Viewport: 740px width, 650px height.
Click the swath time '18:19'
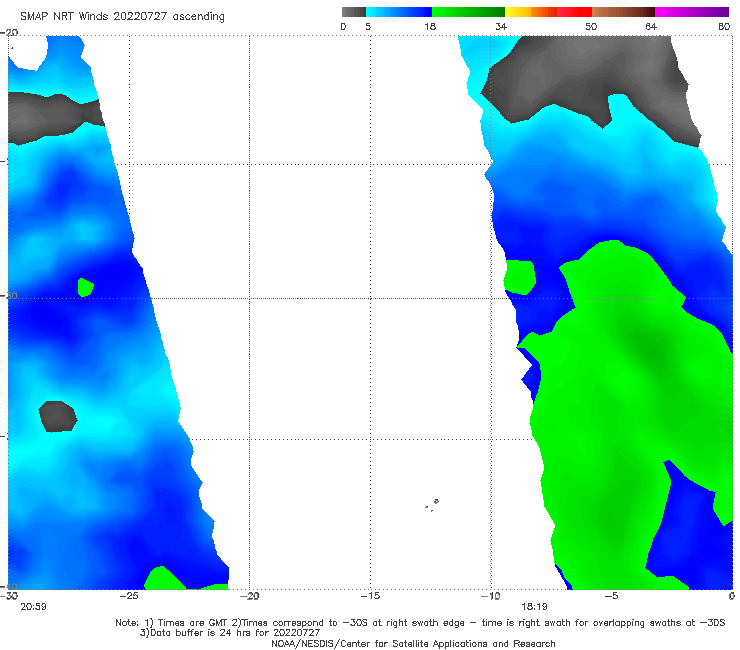pyautogui.click(x=534, y=607)
